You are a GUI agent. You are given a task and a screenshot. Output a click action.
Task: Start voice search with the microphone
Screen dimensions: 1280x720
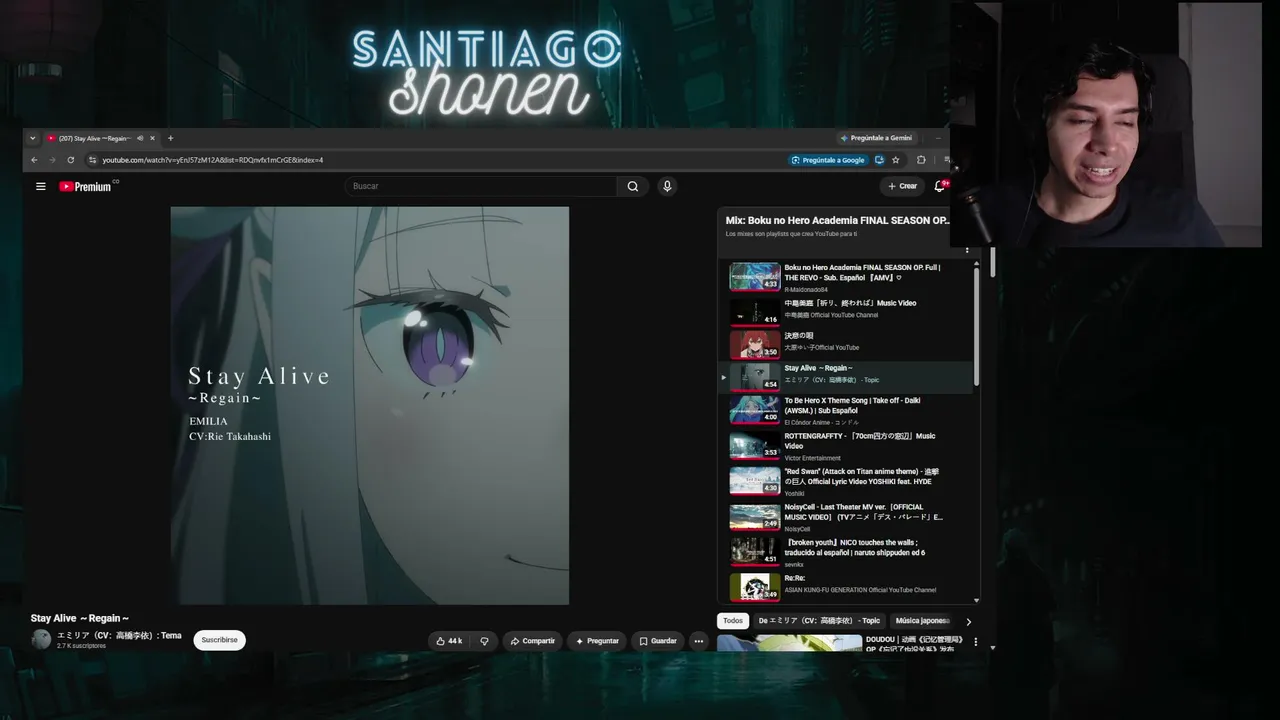pos(667,186)
